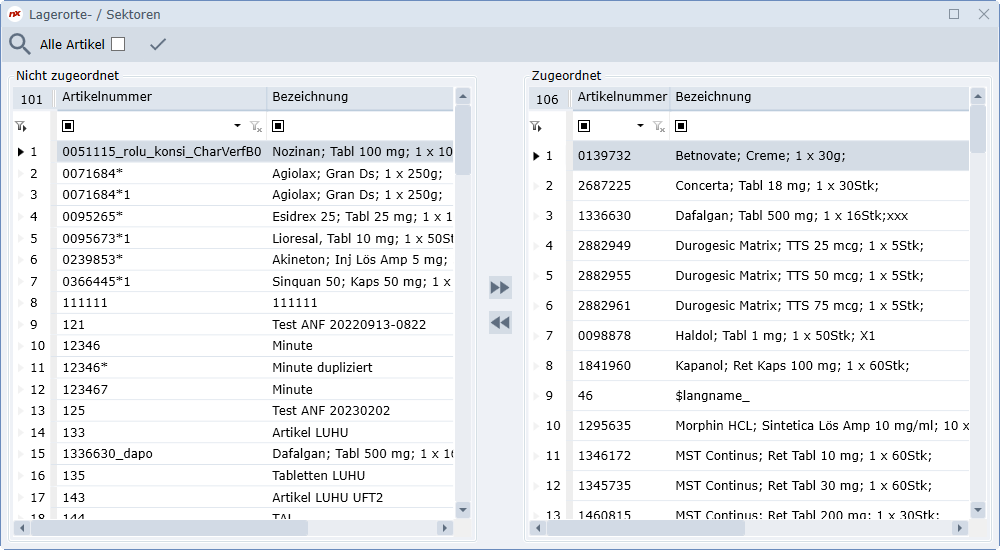Clear Artikelnummer filter in Nicht zugeordnet grid
1000x550 pixels.
tap(255, 126)
